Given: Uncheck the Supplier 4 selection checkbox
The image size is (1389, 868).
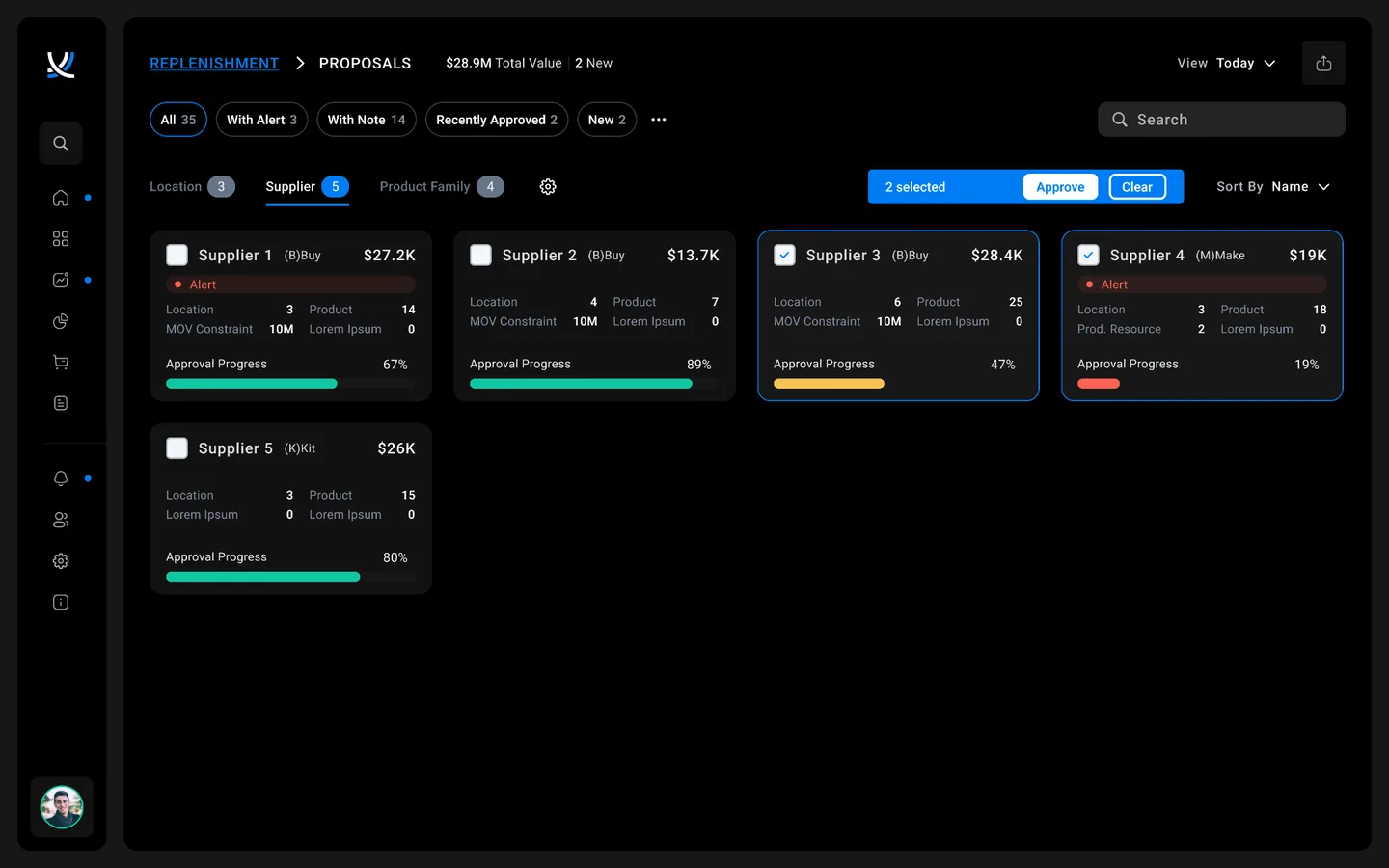Looking at the screenshot, I should [x=1088, y=255].
